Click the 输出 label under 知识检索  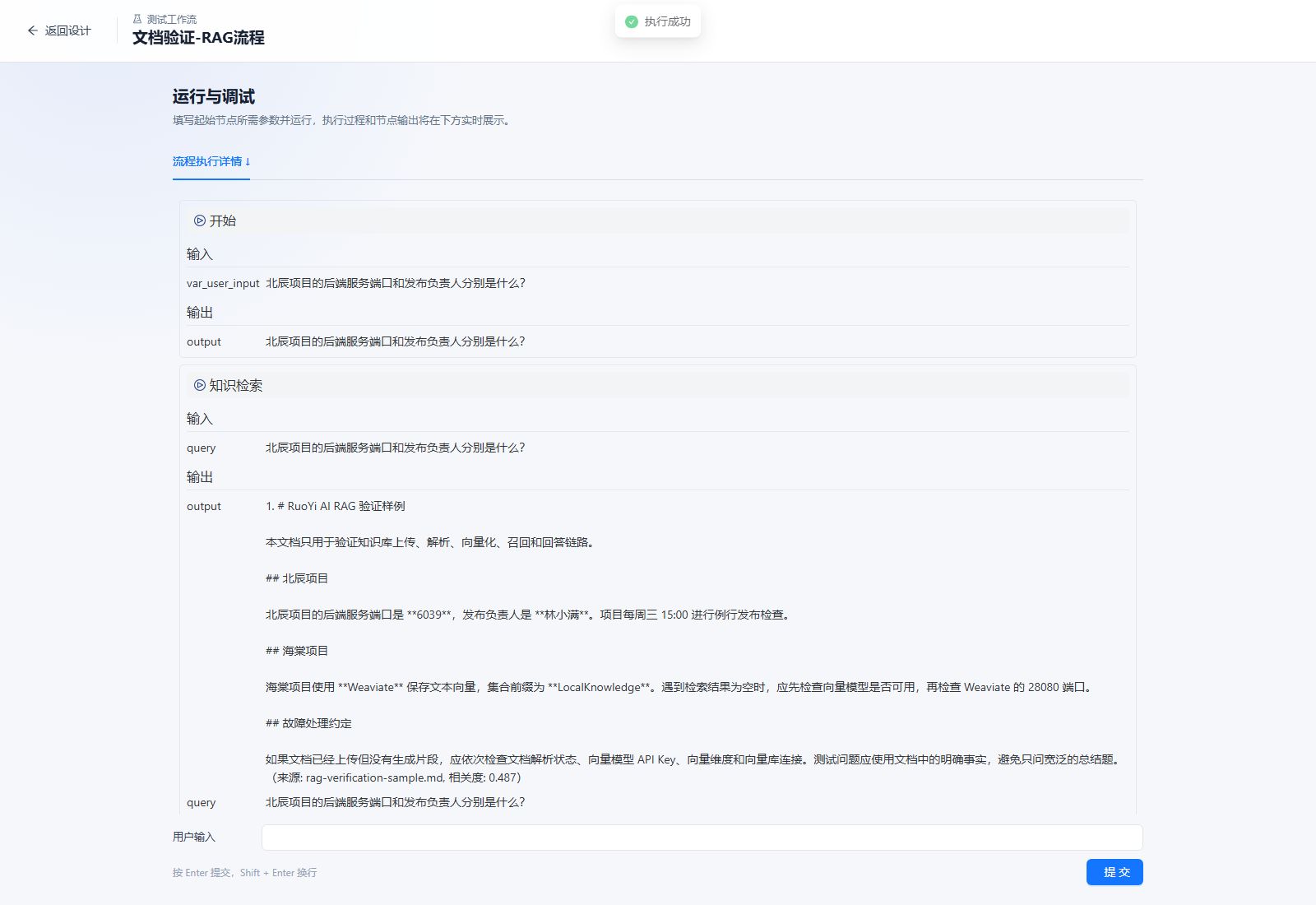tap(200, 477)
